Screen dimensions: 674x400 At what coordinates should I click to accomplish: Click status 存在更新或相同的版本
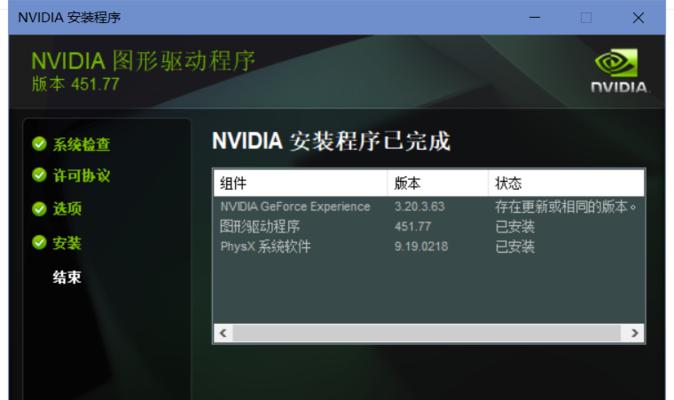(566, 207)
